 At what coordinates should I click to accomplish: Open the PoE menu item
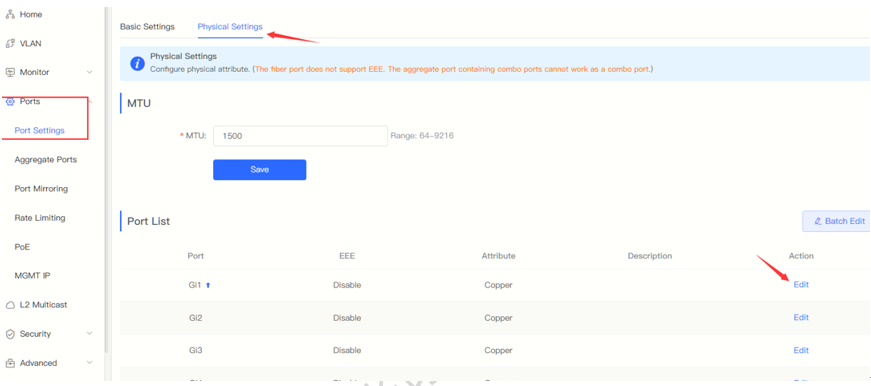pyautogui.click(x=22, y=247)
